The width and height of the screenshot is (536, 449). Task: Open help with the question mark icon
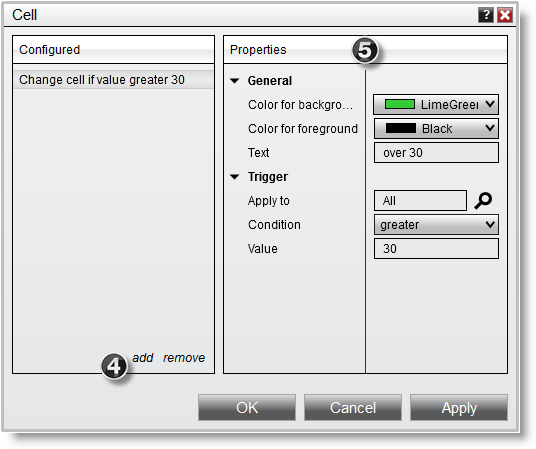tap(486, 15)
